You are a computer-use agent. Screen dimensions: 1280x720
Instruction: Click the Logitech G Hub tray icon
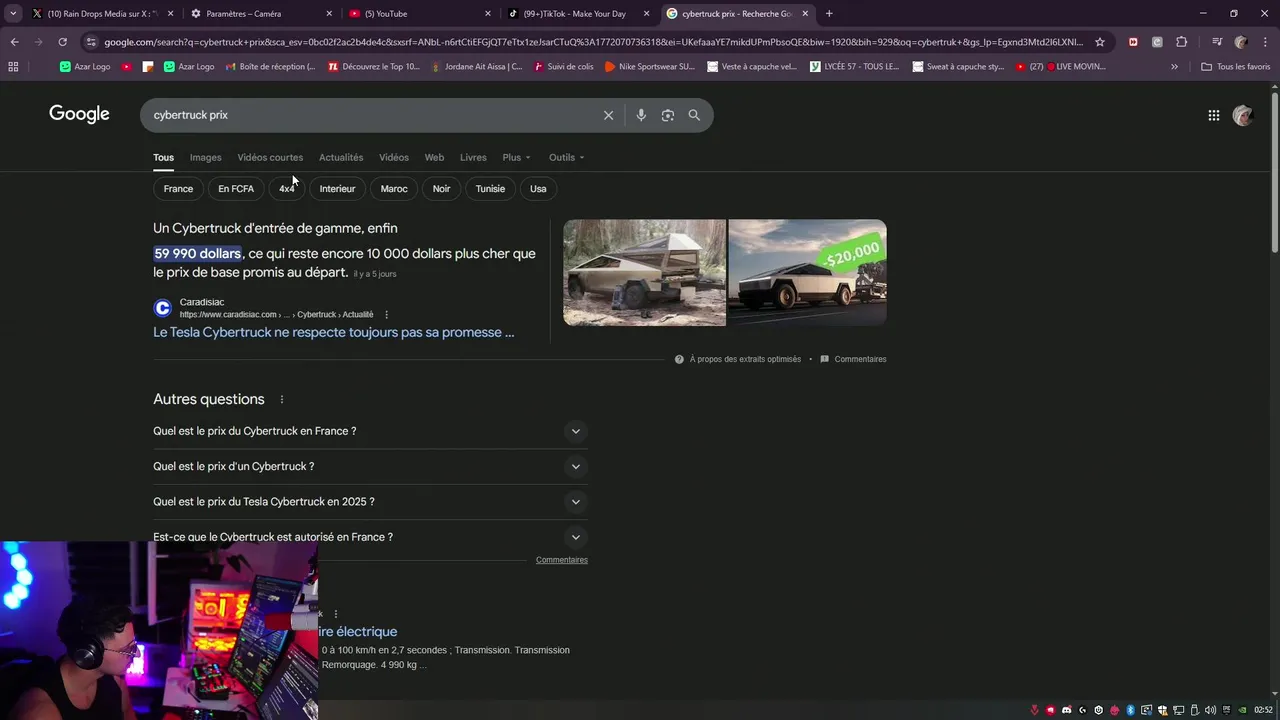tap(1082, 710)
